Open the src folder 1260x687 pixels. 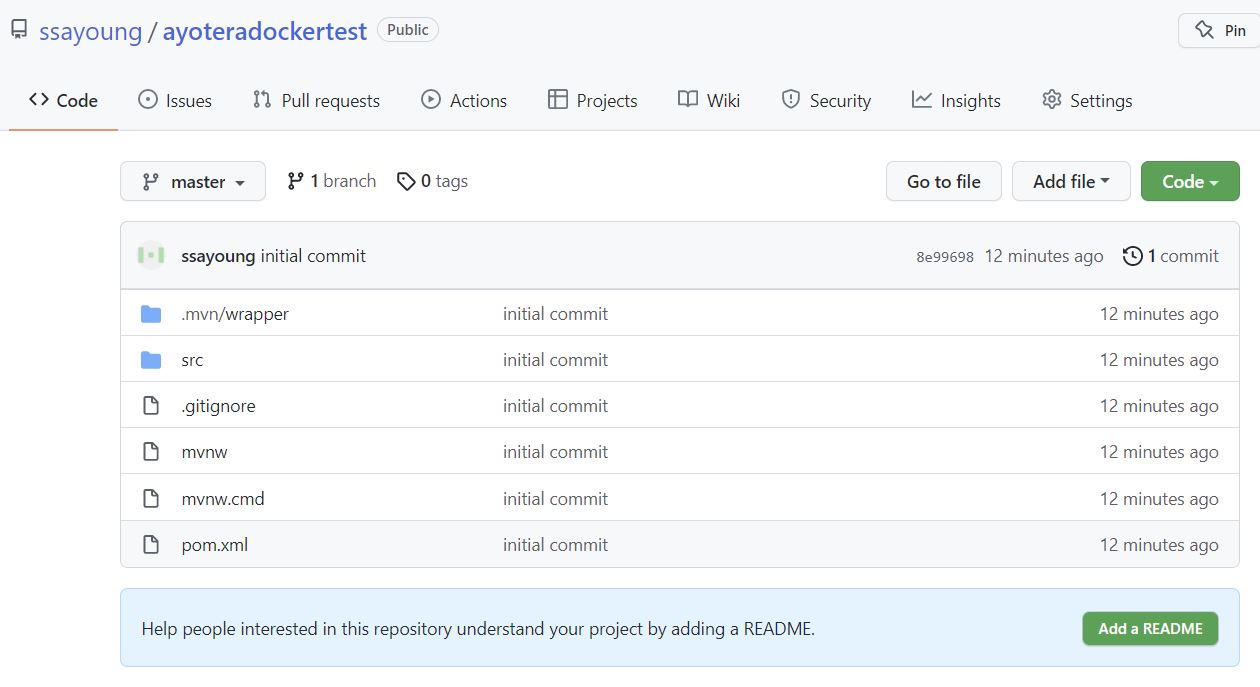[x=192, y=360]
